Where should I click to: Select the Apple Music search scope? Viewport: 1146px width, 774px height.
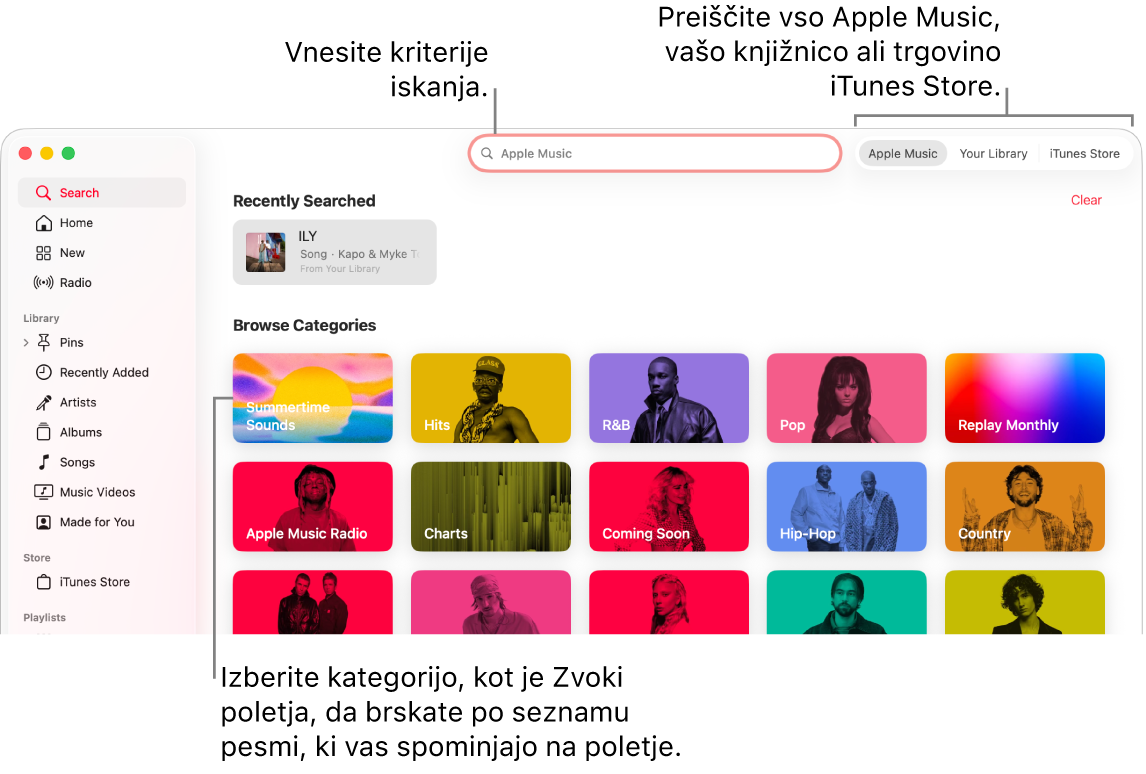click(902, 153)
